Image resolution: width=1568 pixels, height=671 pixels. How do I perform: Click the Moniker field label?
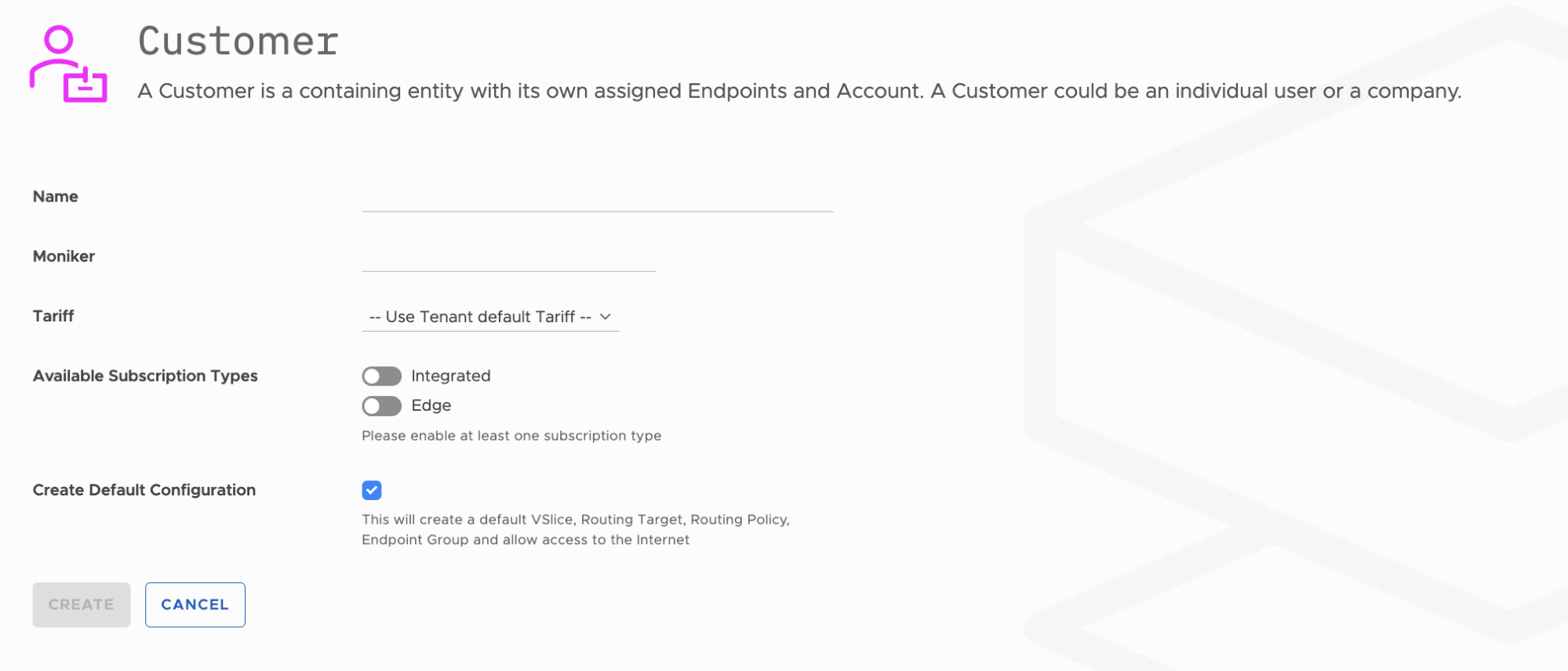(x=64, y=256)
